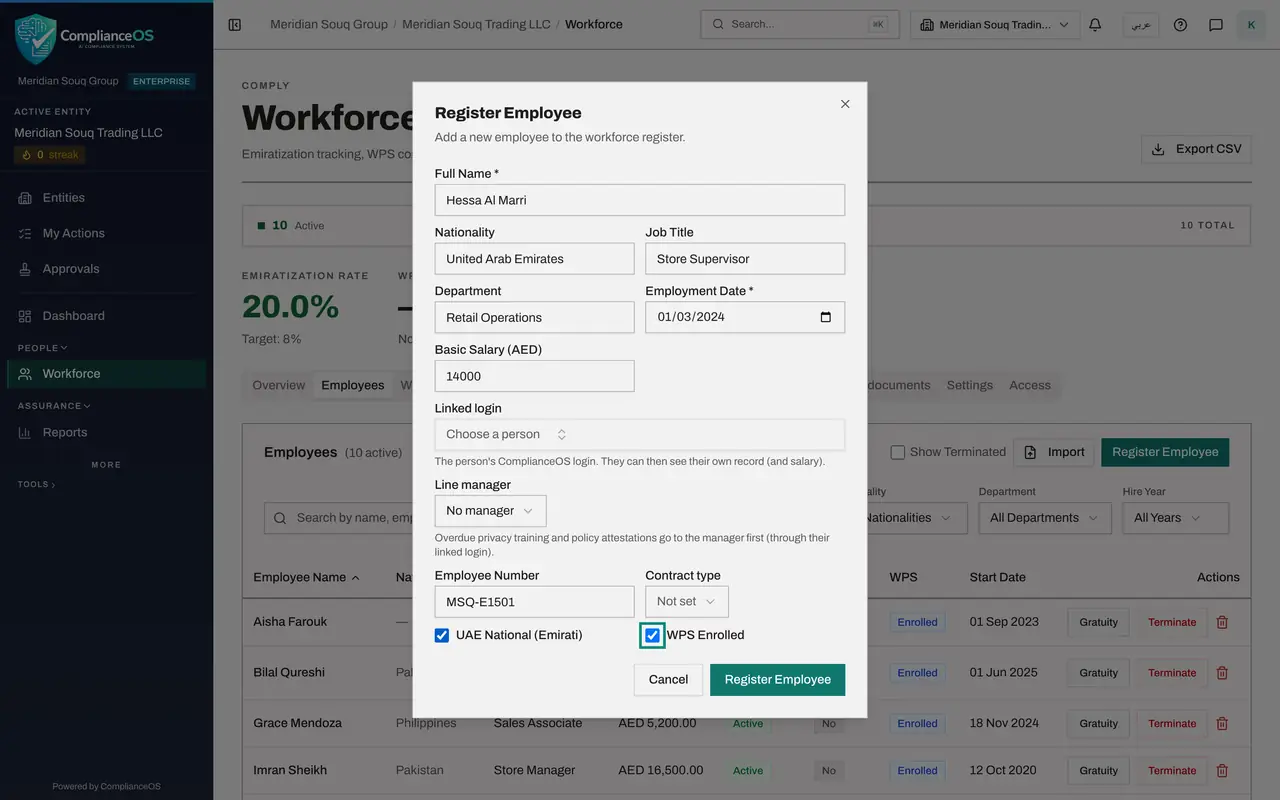Delete Grace Mendoza row trash icon

tap(1222, 723)
